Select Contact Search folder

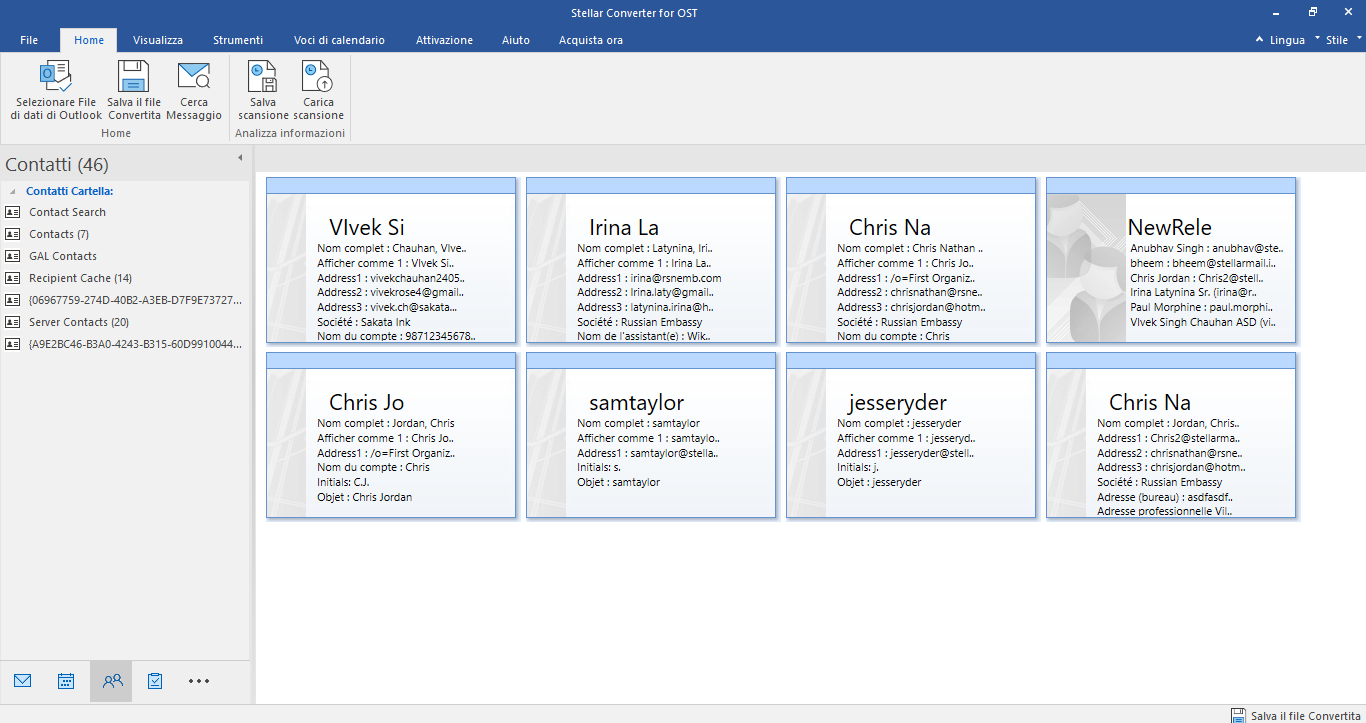[67, 212]
